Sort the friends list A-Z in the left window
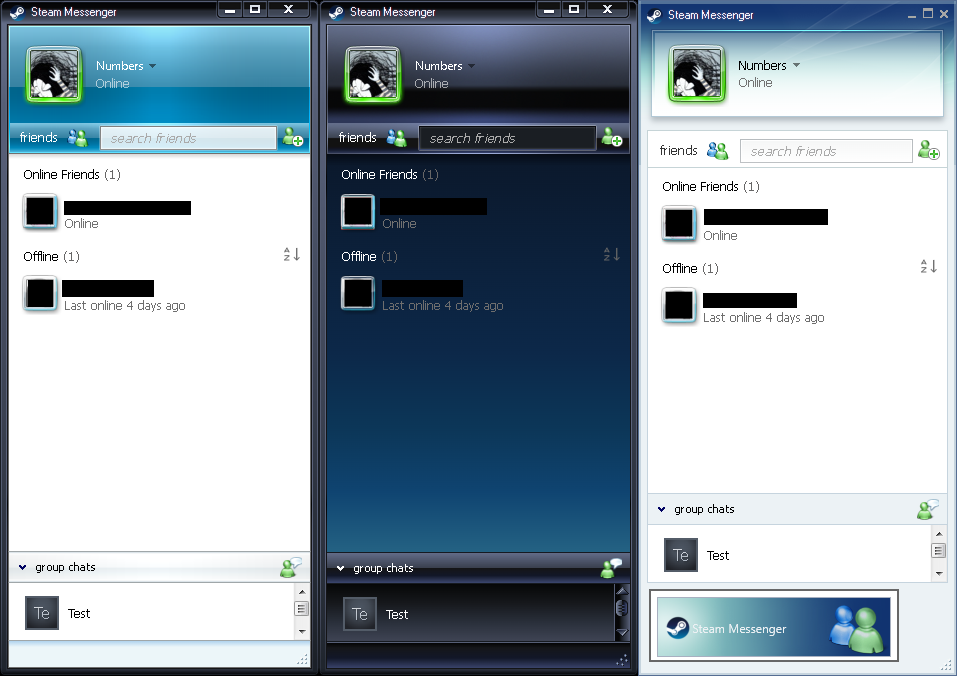Screen dimensions: 957x676 (x=292, y=254)
